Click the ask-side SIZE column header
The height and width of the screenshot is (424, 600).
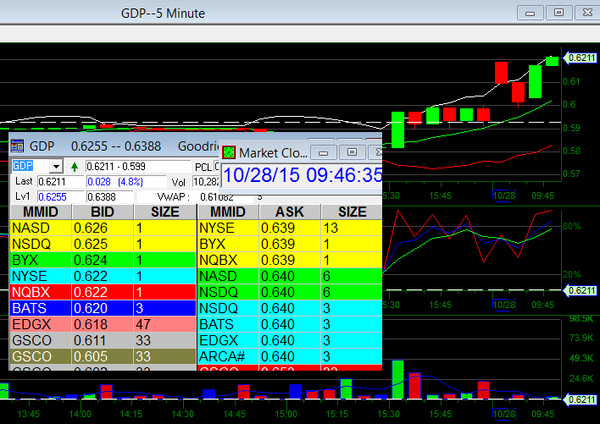[350, 212]
